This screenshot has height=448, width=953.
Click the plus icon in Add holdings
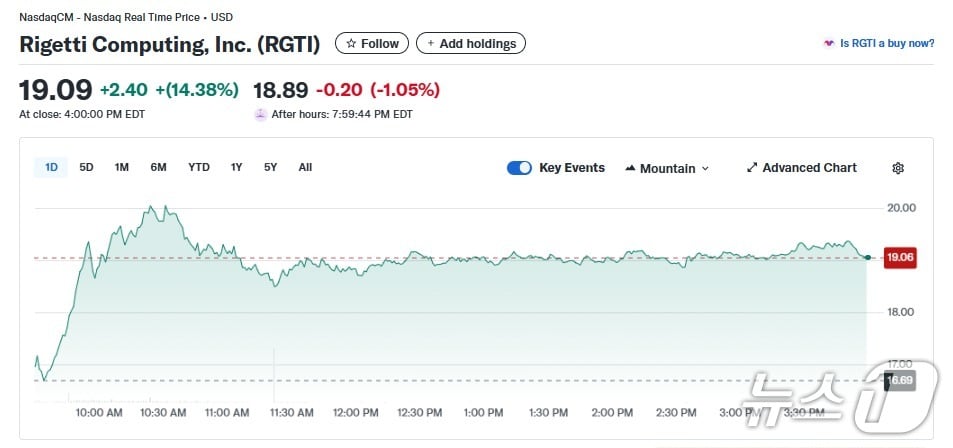tap(431, 44)
